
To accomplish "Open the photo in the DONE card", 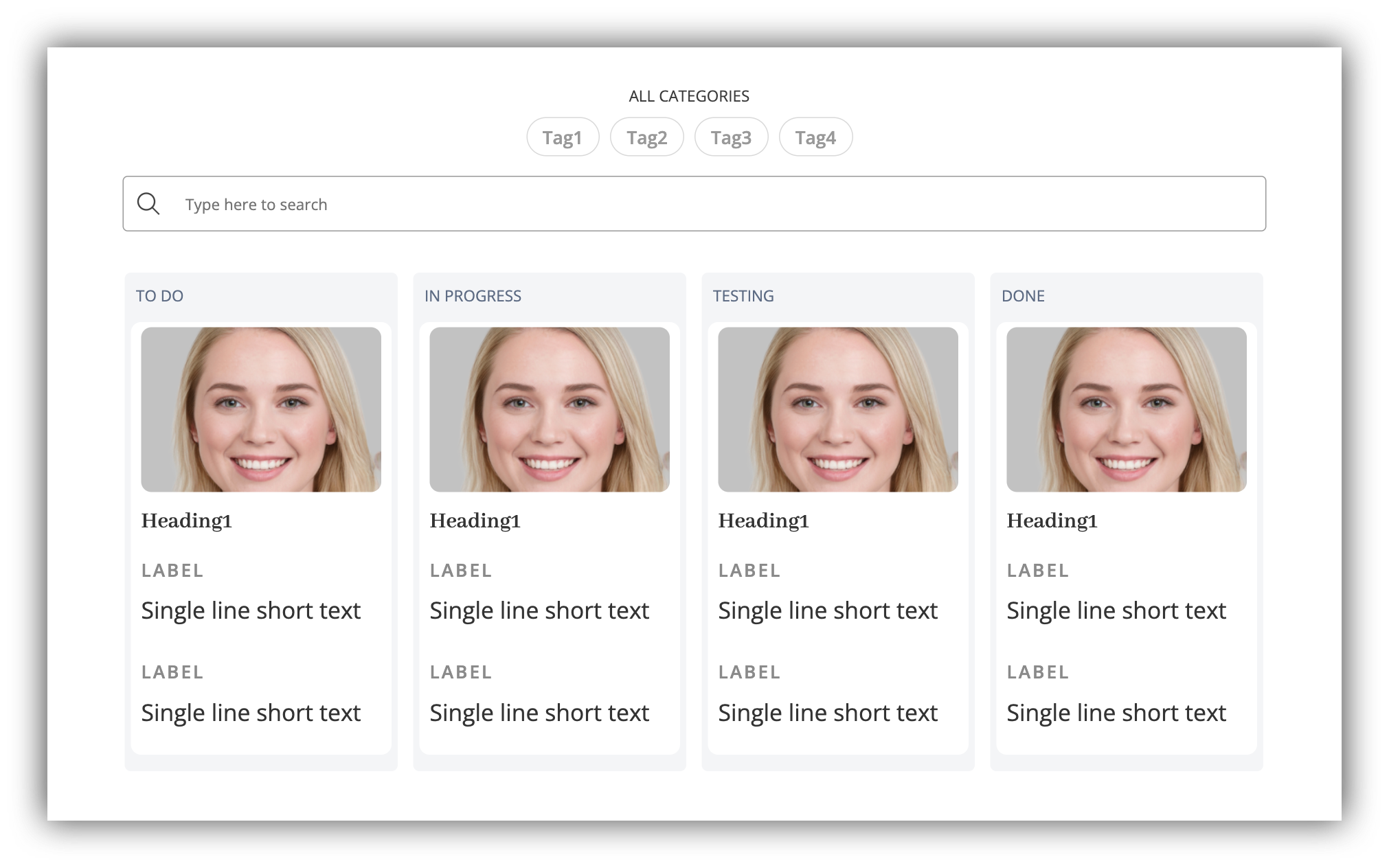I will click(x=1127, y=409).
